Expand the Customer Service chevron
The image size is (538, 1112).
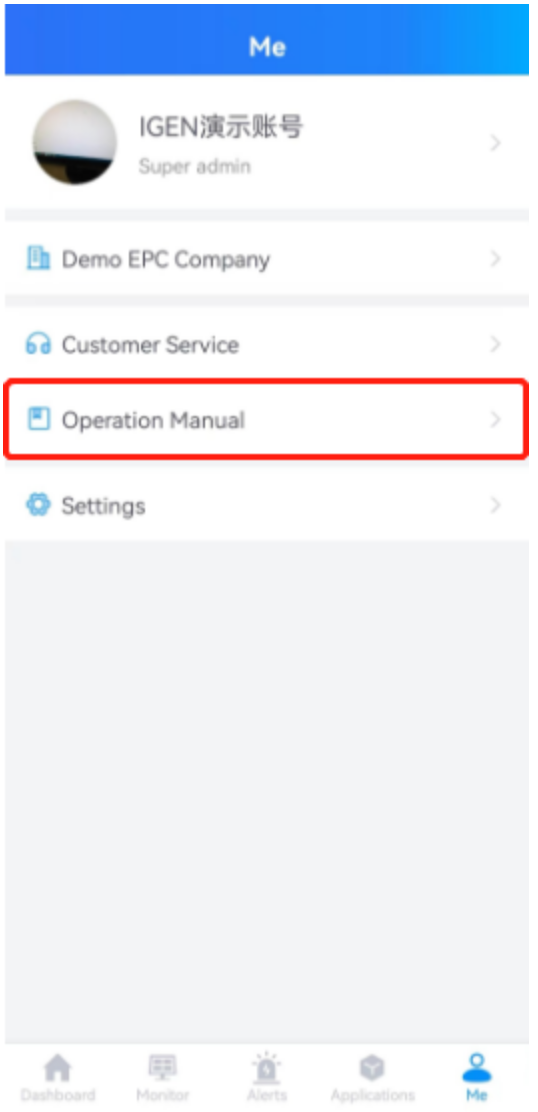[495, 344]
